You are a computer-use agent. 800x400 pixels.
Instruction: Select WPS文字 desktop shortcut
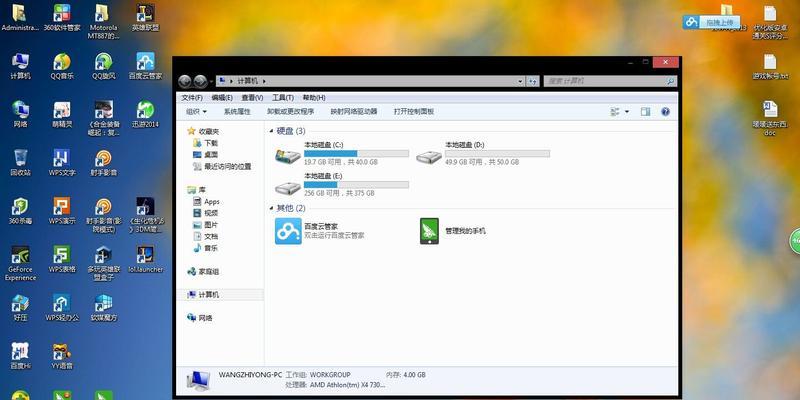point(62,162)
